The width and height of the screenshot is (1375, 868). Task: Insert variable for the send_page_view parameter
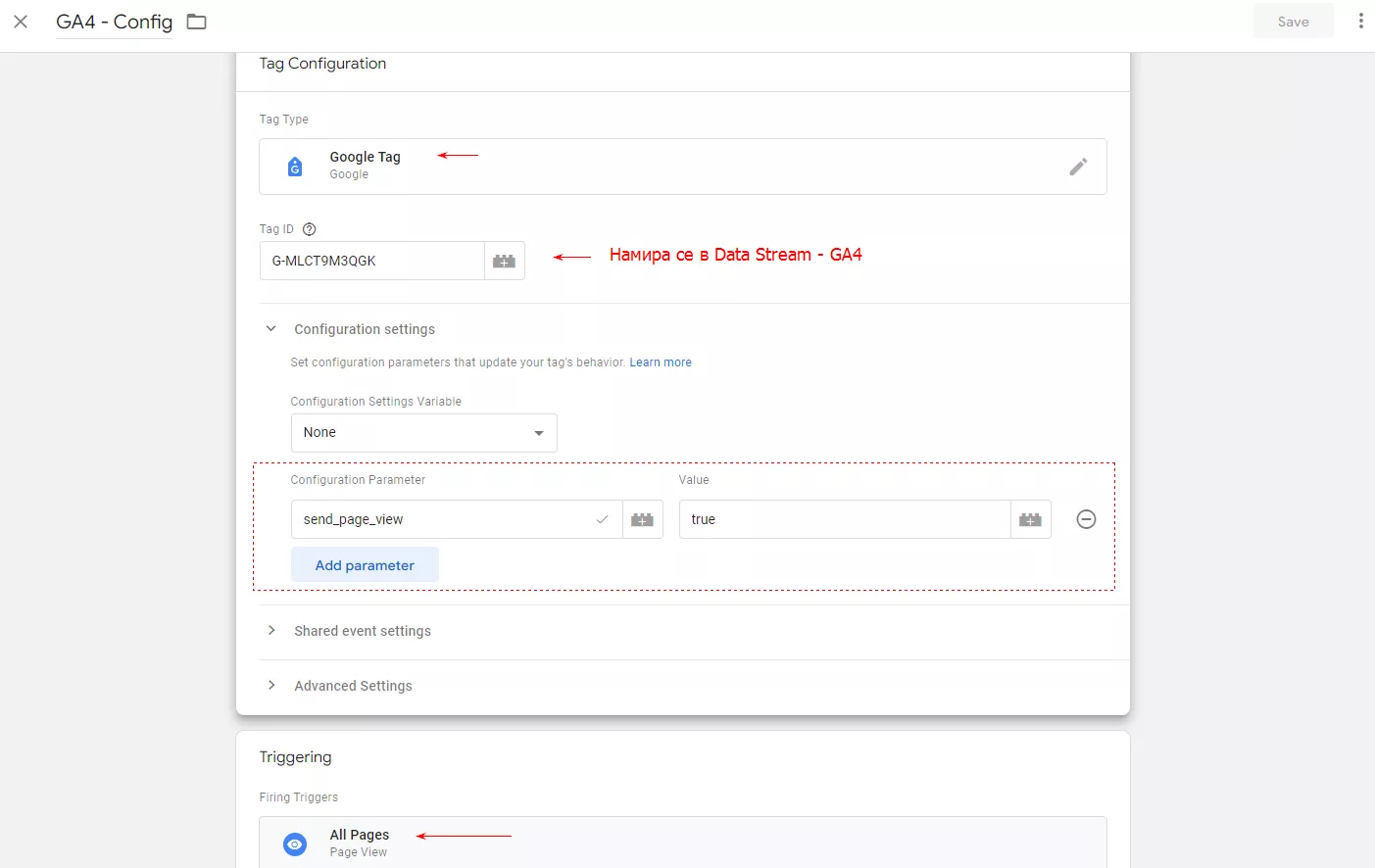coord(643,519)
